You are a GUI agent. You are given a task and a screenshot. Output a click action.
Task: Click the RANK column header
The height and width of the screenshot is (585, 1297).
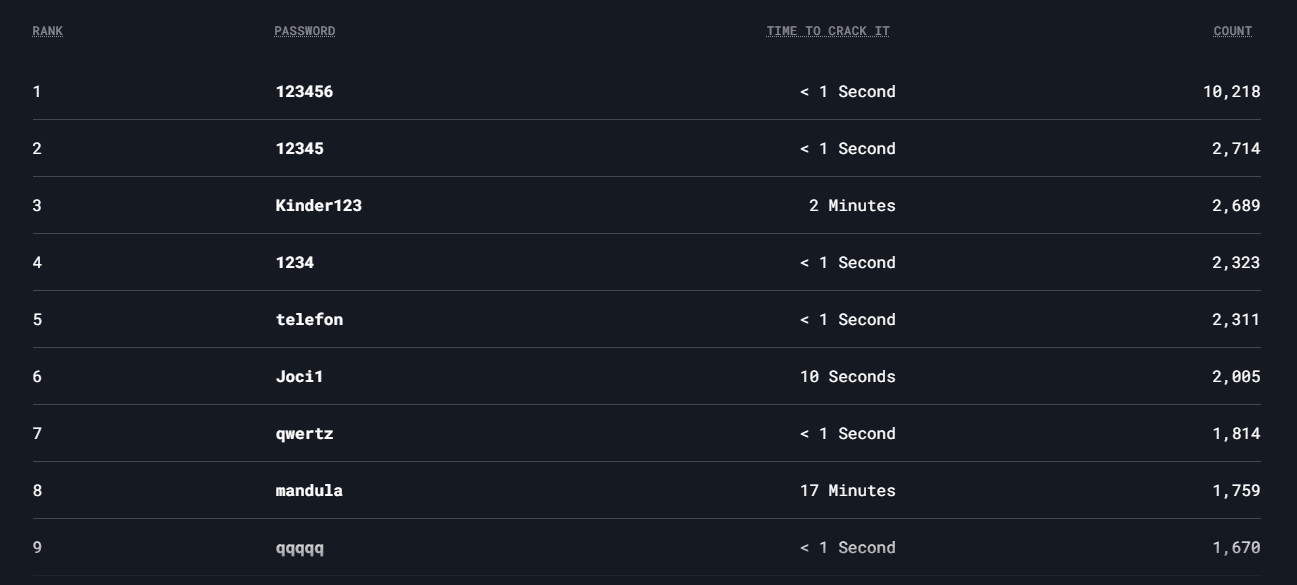coord(47,31)
